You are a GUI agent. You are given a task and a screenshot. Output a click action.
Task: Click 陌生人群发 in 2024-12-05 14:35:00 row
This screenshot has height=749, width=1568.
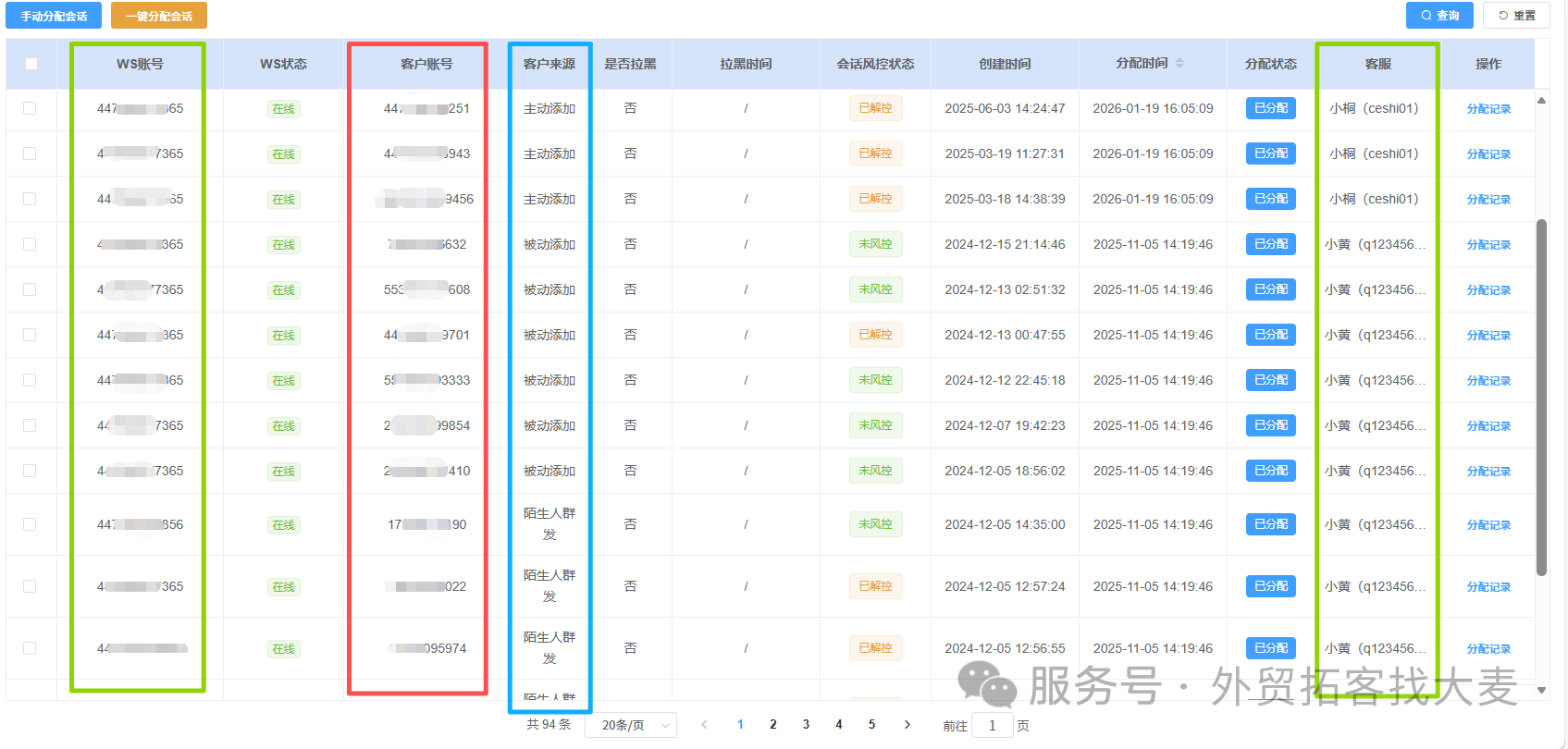(x=549, y=524)
